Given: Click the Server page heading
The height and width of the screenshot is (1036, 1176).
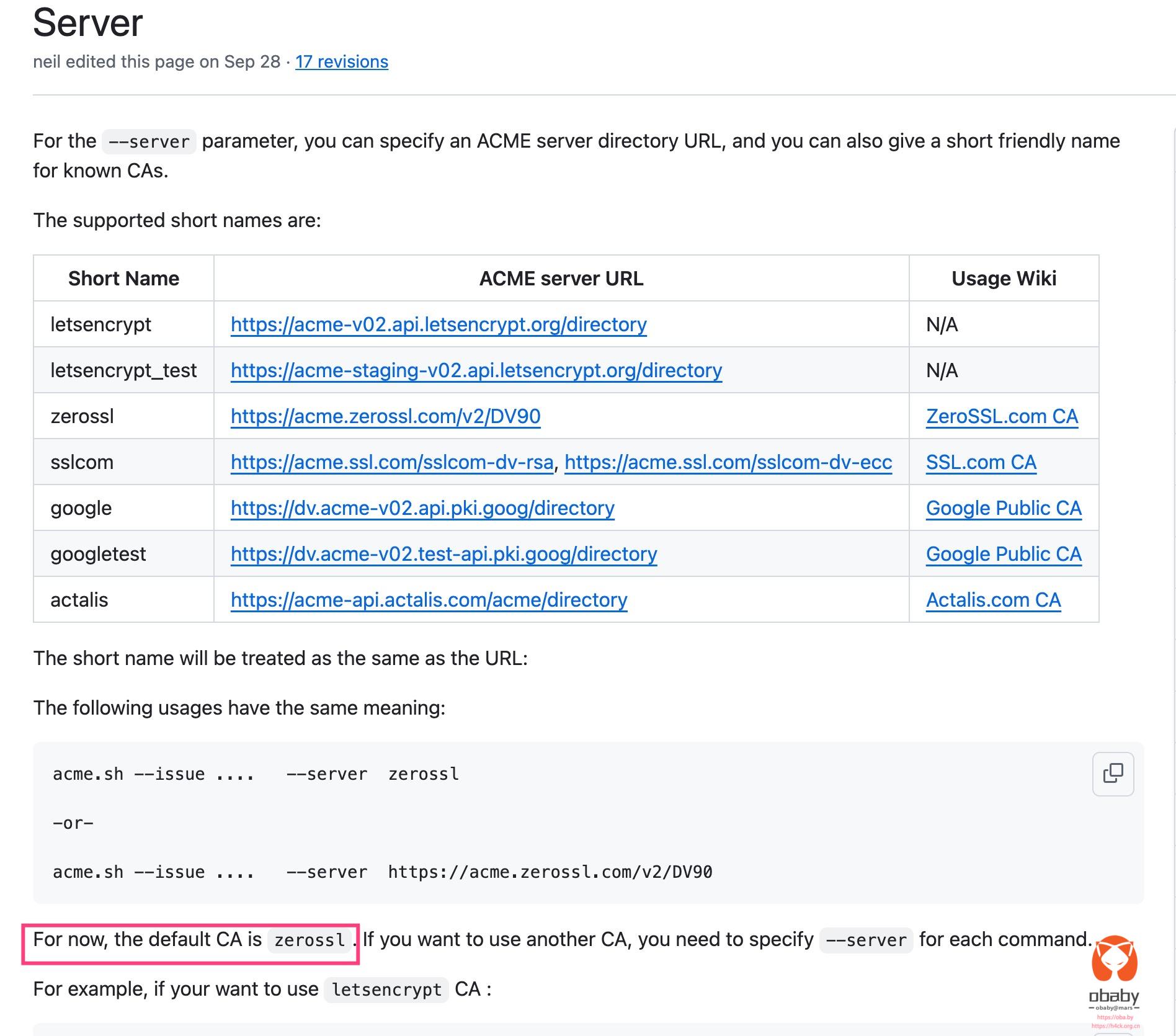Looking at the screenshot, I should (x=88, y=23).
